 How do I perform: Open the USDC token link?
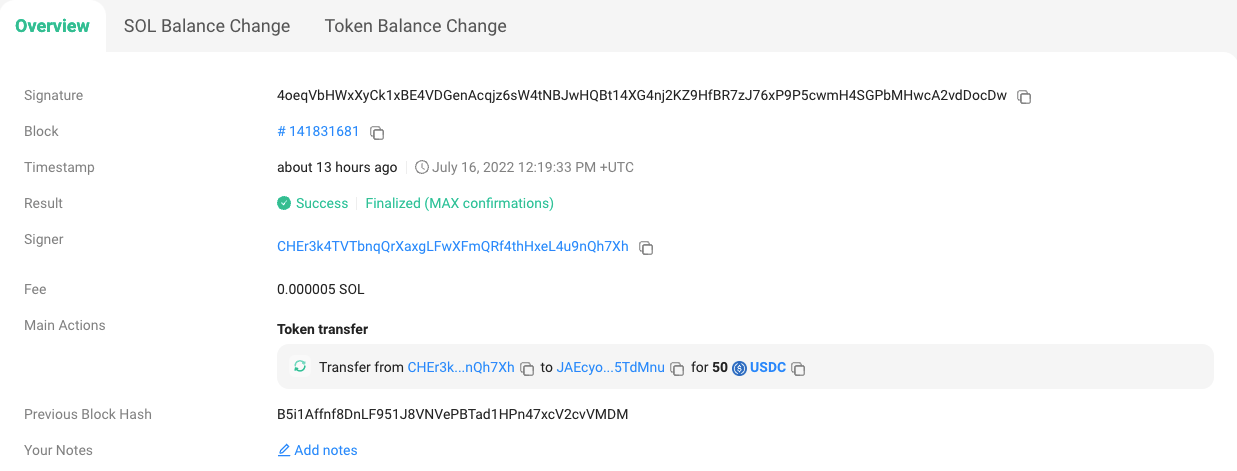(770, 367)
